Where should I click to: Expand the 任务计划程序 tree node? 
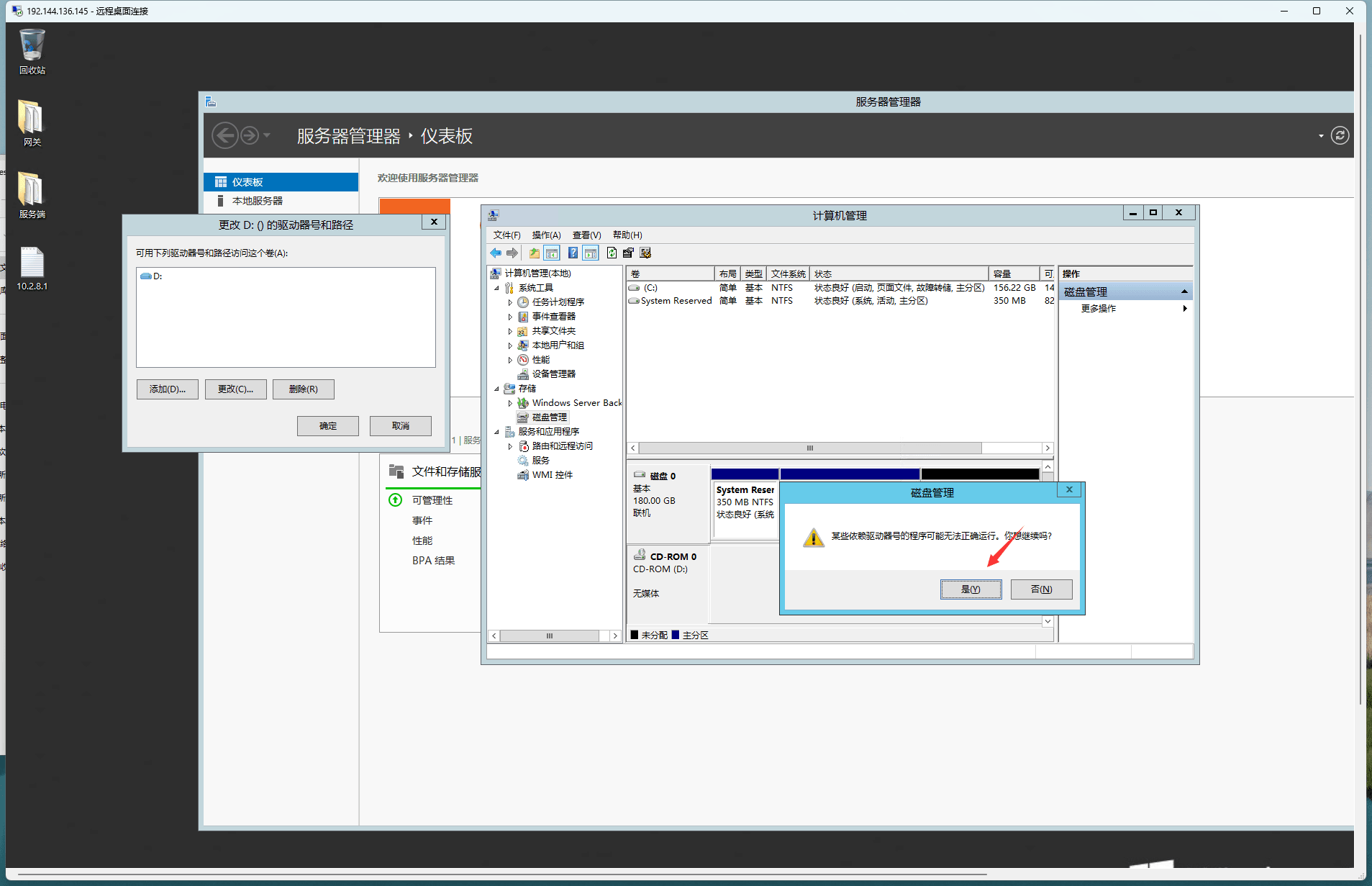[510, 302]
